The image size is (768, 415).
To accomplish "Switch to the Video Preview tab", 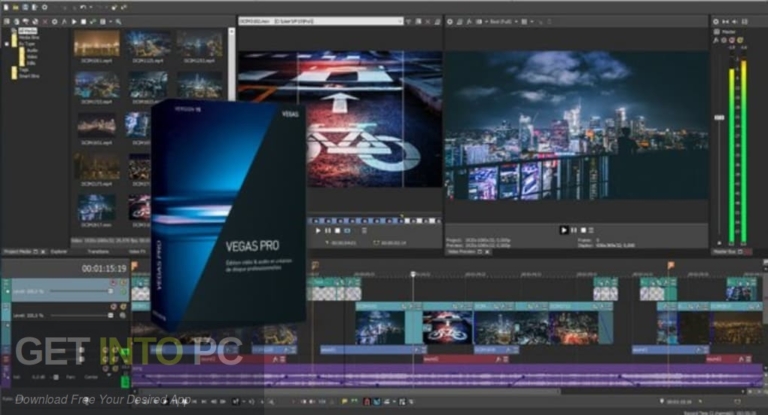I will (461, 252).
